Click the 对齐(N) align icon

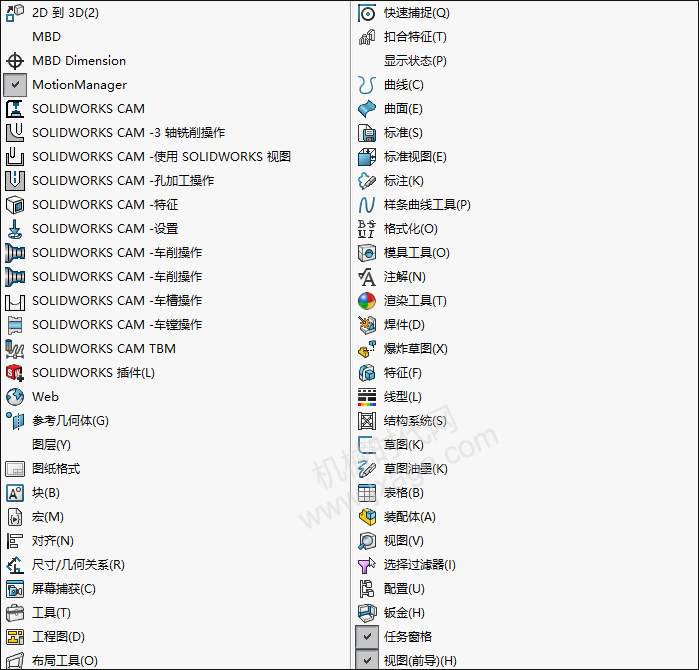[x=15, y=541]
